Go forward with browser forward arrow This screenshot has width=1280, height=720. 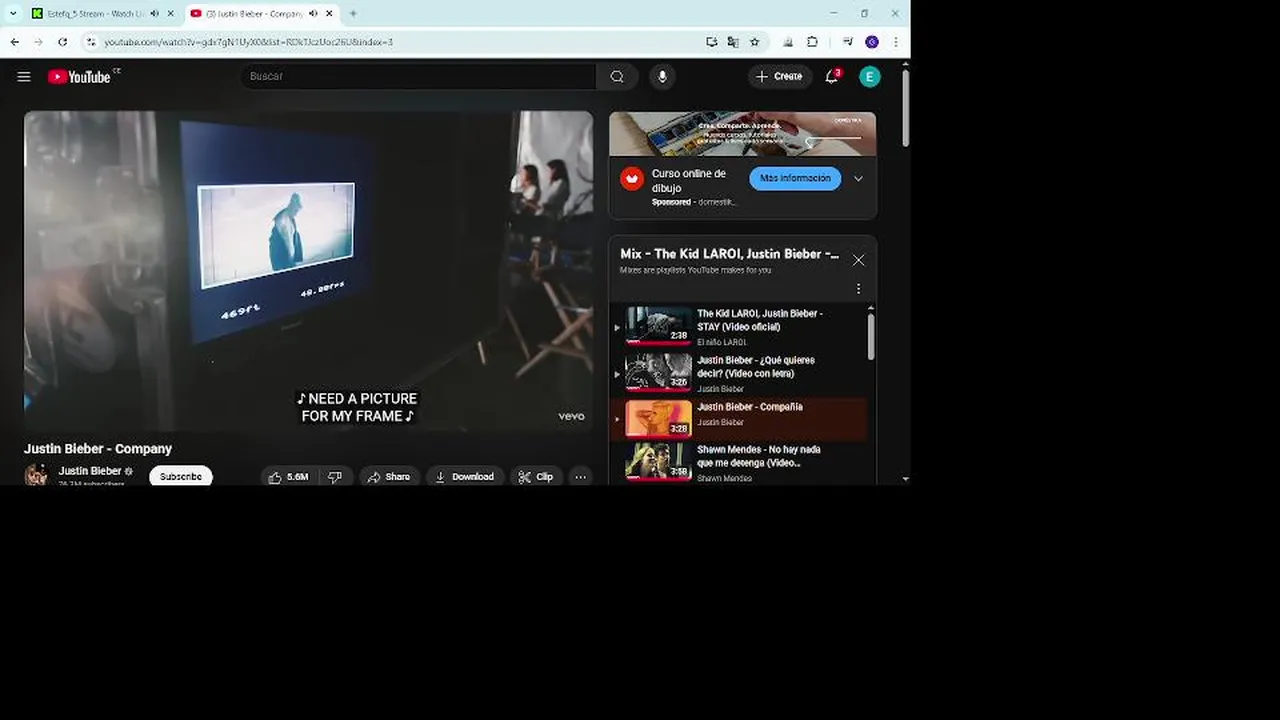click(38, 42)
